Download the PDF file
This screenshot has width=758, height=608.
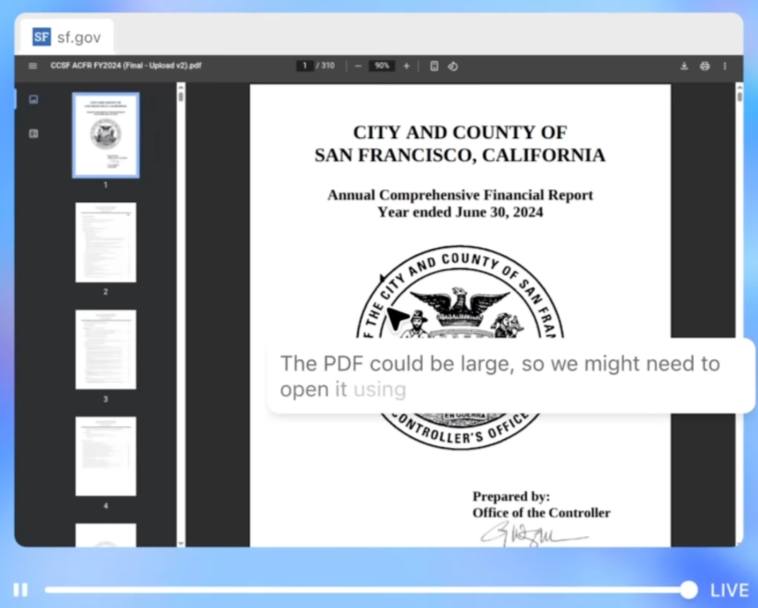[684, 66]
